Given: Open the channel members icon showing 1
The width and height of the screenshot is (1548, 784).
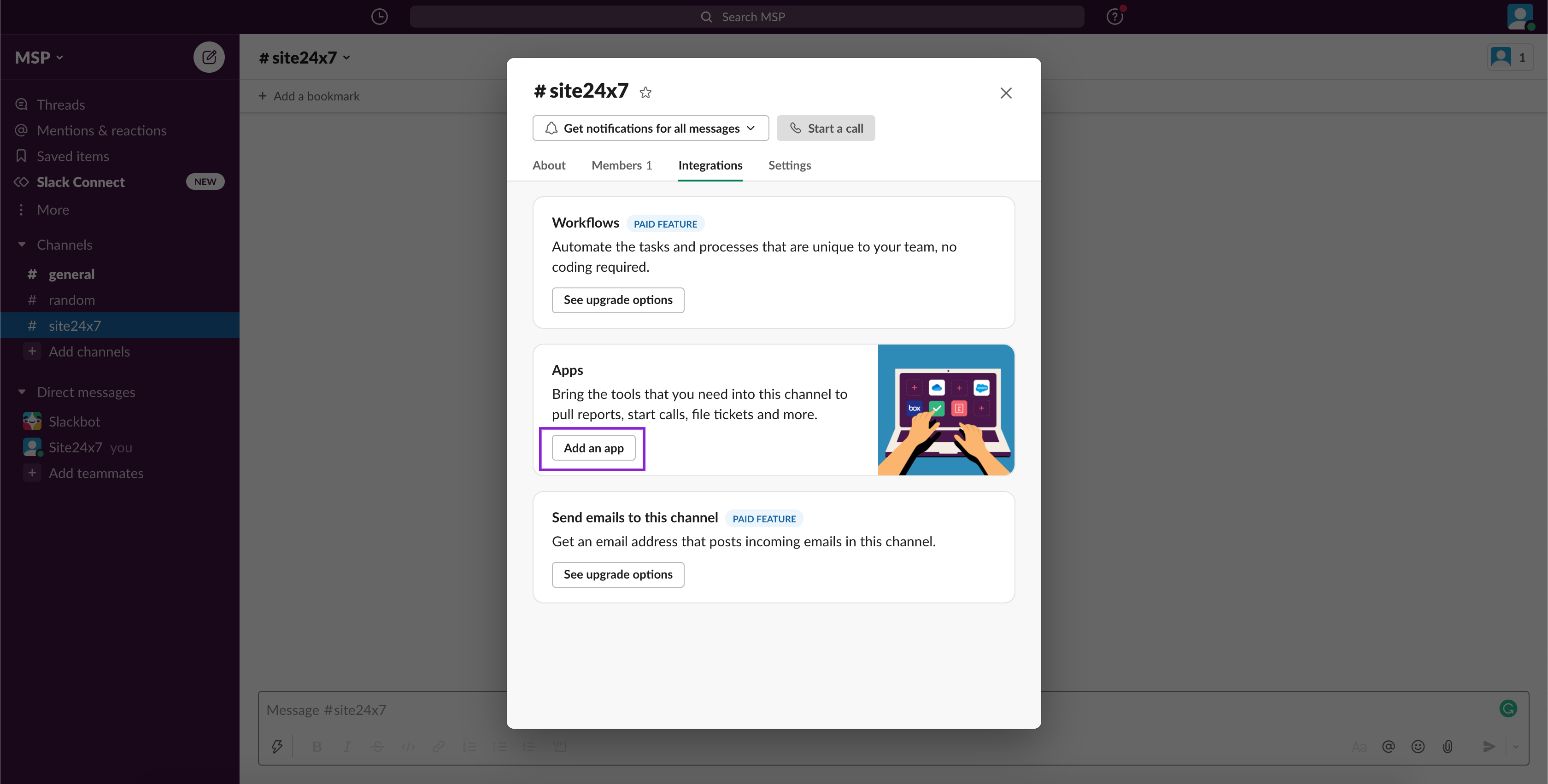Looking at the screenshot, I should (x=1510, y=58).
